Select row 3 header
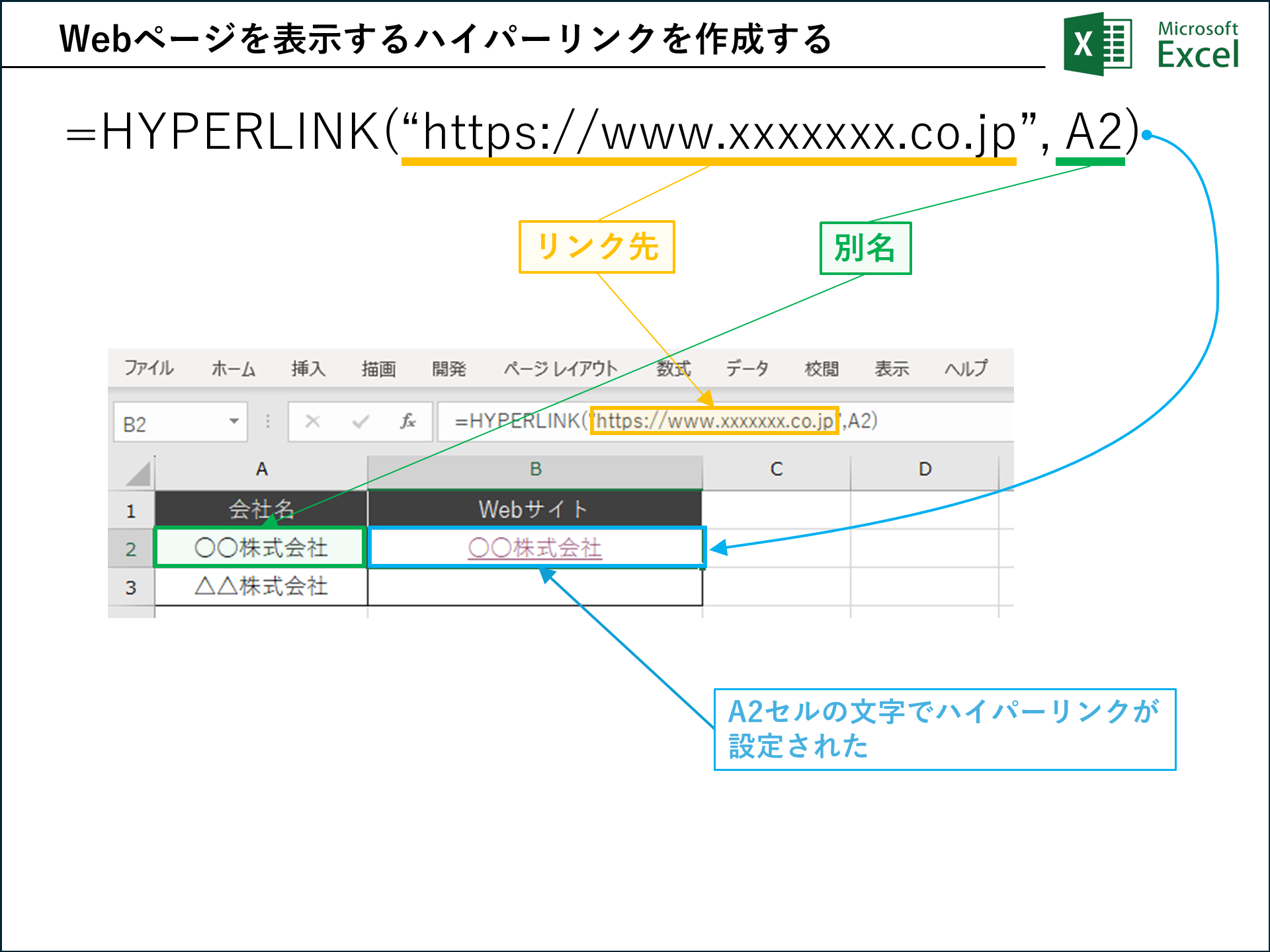This screenshot has width=1270, height=952. (131, 587)
